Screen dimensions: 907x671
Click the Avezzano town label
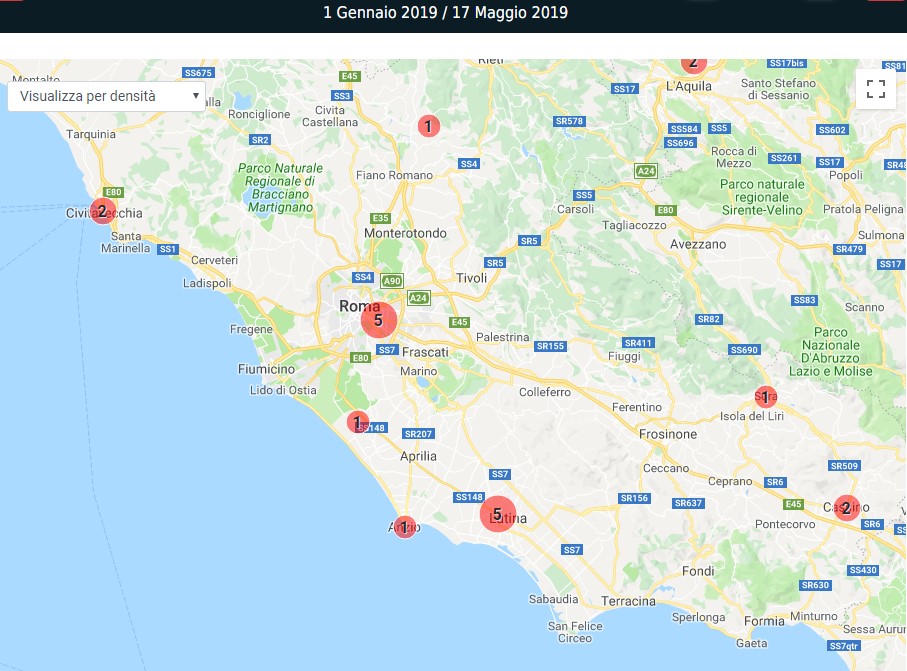(x=698, y=244)
